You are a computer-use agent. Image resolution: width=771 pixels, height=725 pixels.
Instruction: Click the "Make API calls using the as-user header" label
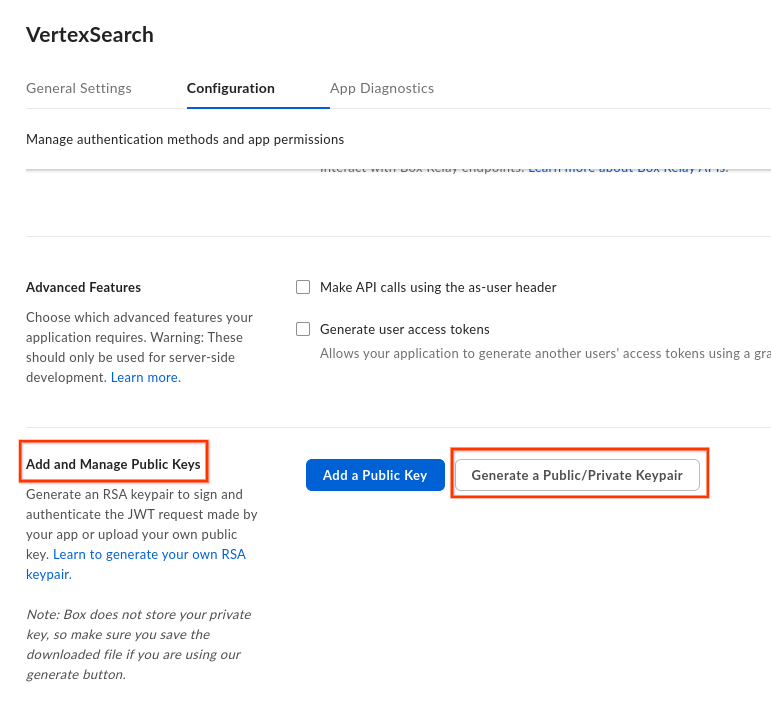pos(438,287)
